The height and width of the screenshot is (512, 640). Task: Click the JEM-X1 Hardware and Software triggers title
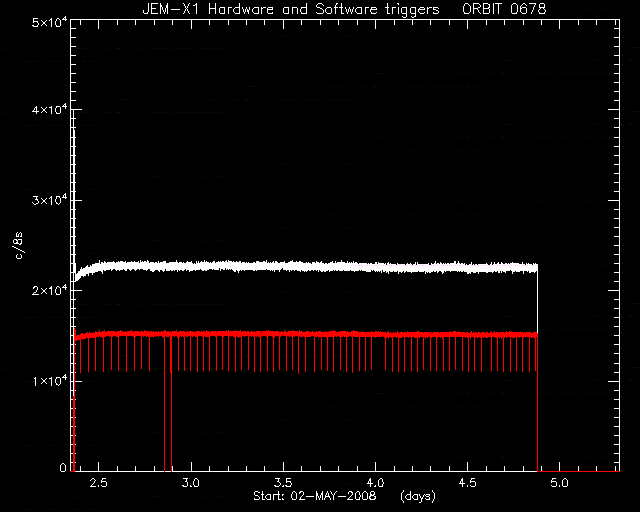click(291, 9)
